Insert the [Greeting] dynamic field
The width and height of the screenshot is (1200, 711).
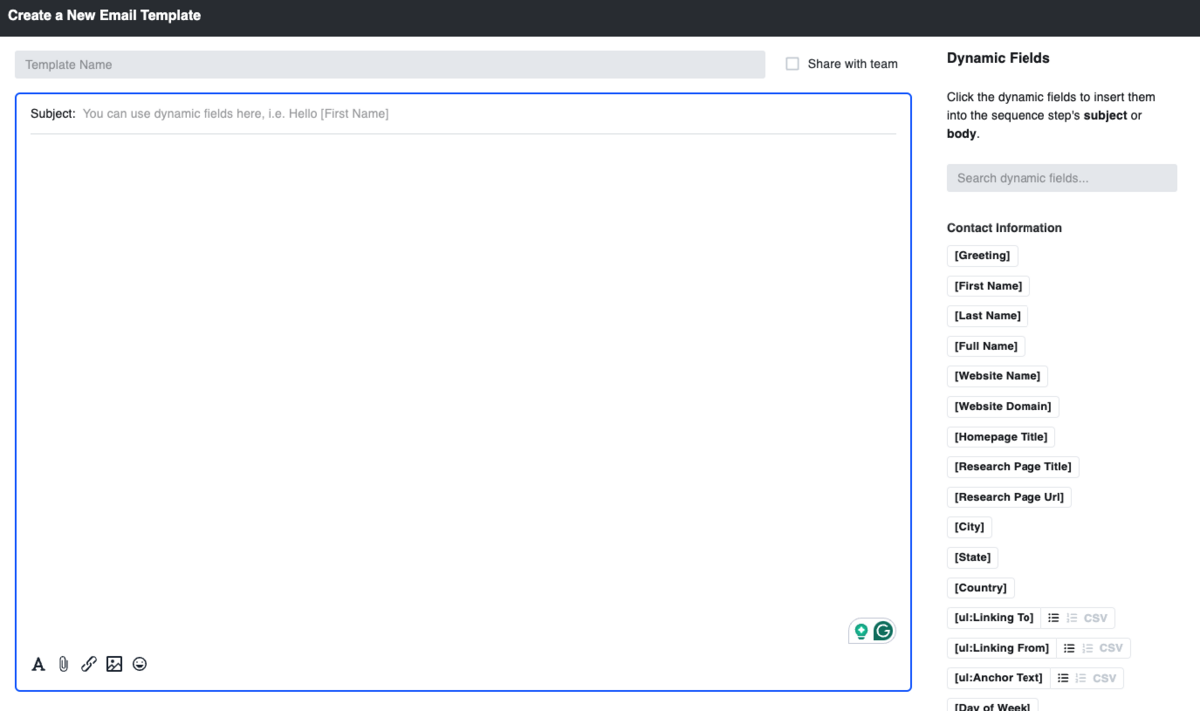click(982, 256)
